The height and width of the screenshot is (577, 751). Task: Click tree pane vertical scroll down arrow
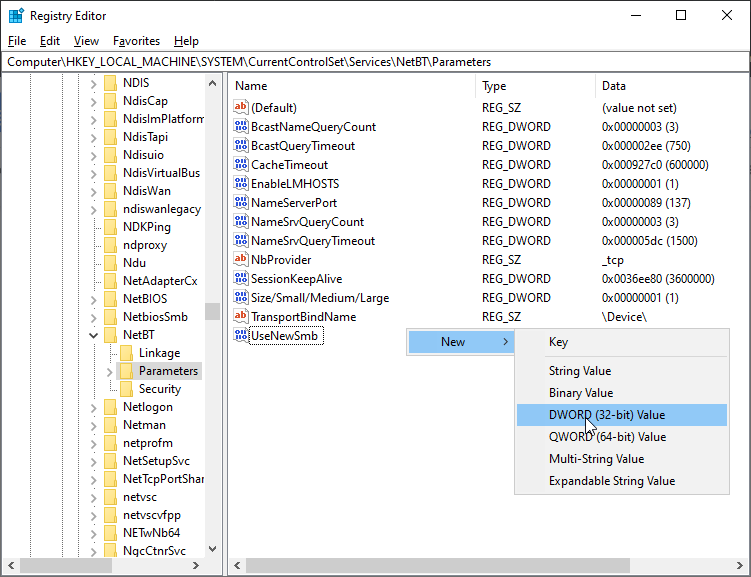213,549
